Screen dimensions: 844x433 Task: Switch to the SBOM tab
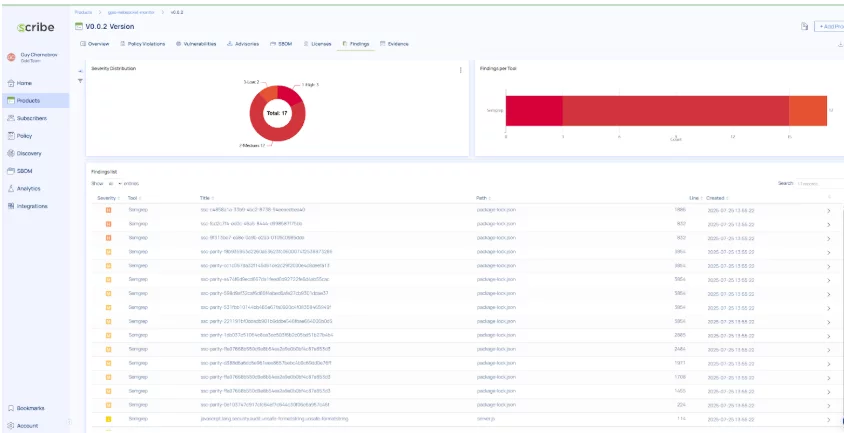click(281, 44)
